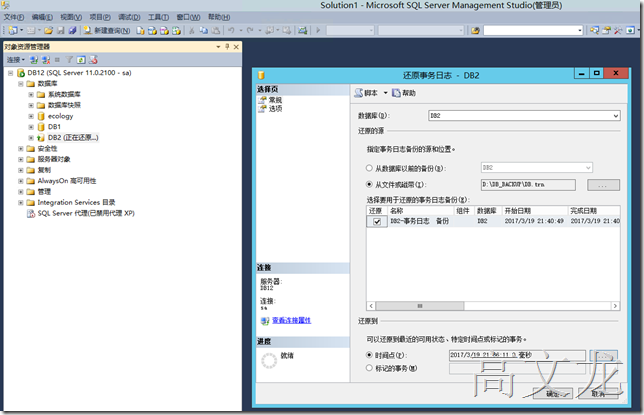Open the 数据库(D) DB2 combo box
The width and height of the screenshot is (644, 415).
click(524, 116)
